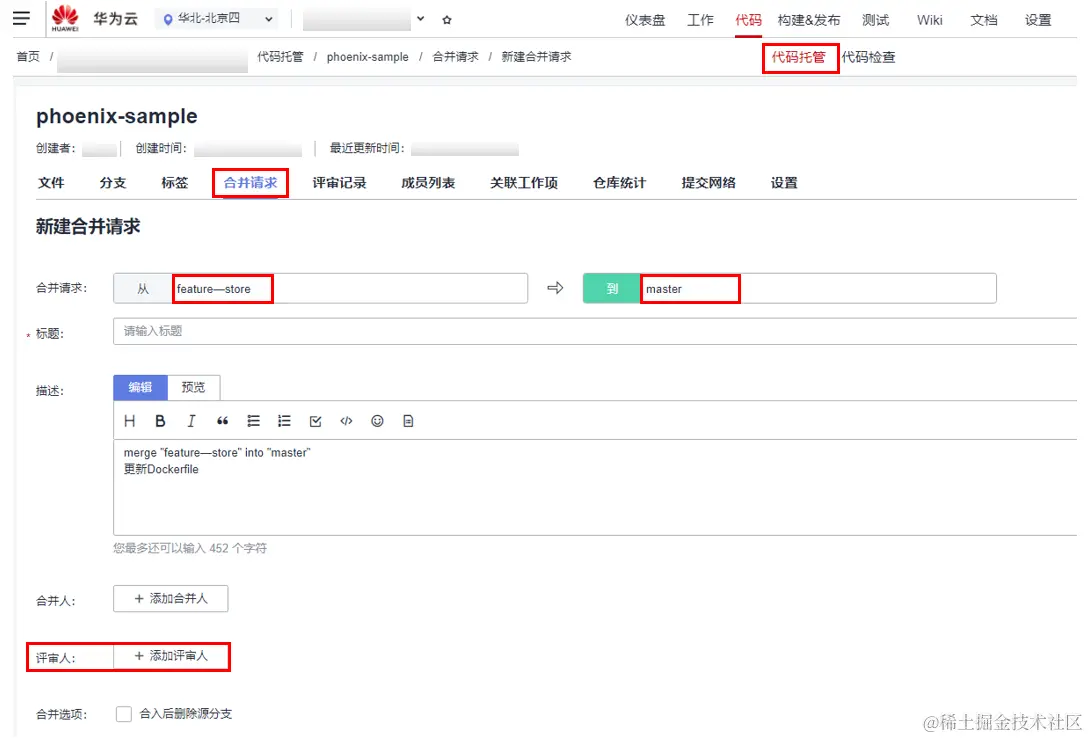
Task: Open repository 设置 tab
Action: (x=784, y=183)
